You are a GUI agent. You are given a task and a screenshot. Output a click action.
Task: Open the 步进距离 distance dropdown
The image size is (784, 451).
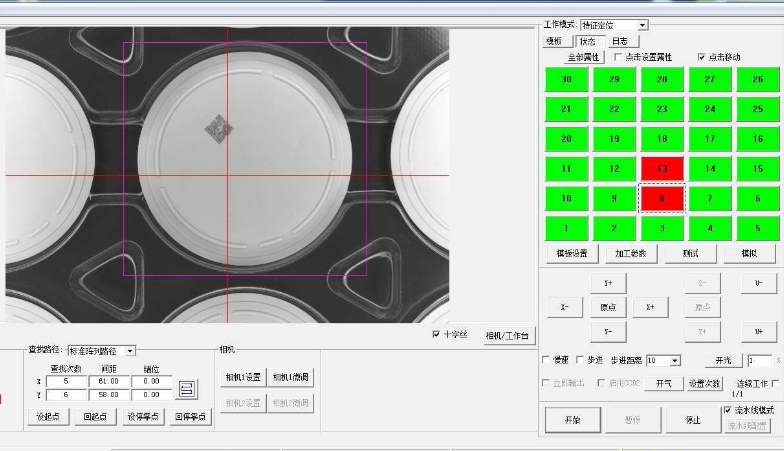675,360
